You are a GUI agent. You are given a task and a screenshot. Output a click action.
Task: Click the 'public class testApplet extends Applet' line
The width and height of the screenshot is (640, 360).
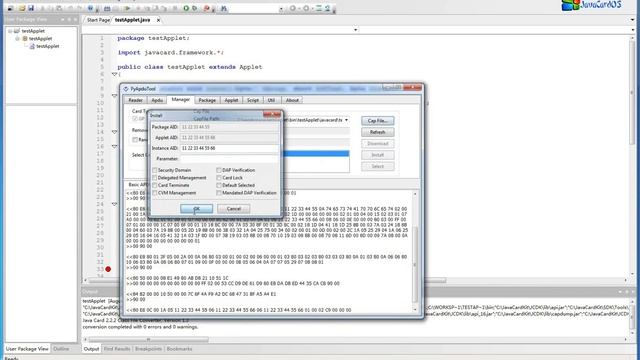point(190,67)
